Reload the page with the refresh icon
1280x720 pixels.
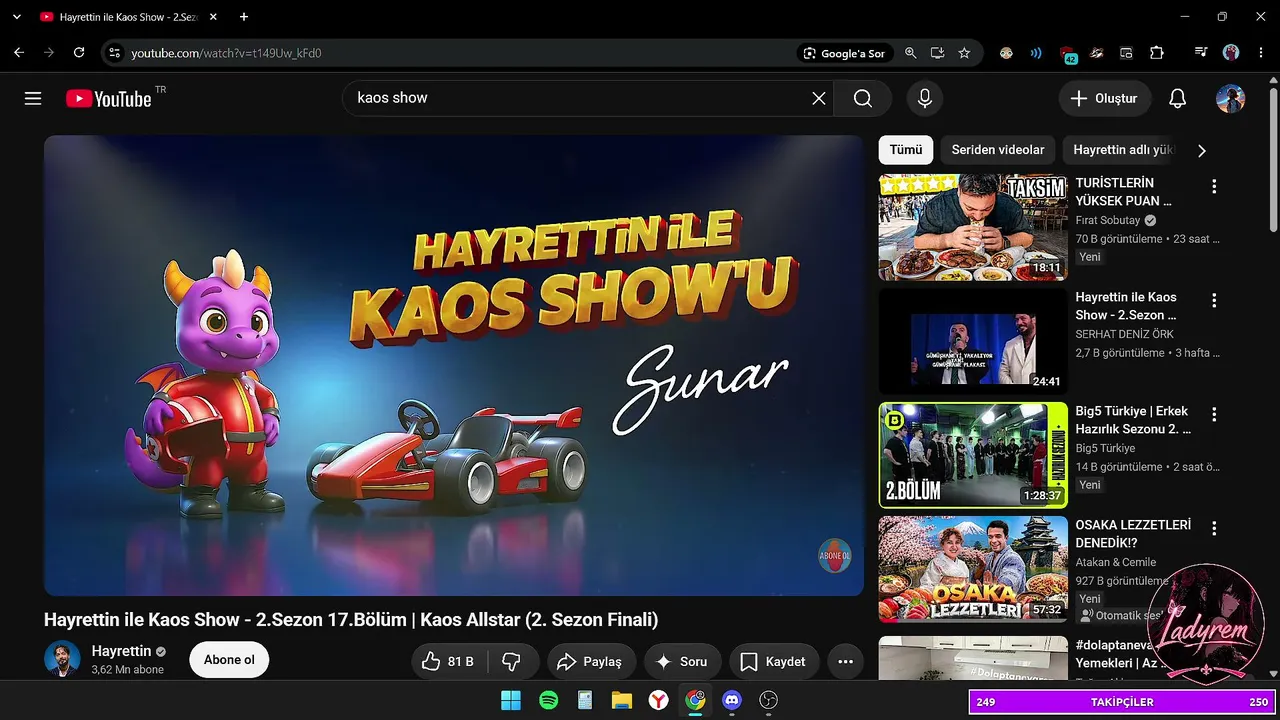click(x=79, y=53)
